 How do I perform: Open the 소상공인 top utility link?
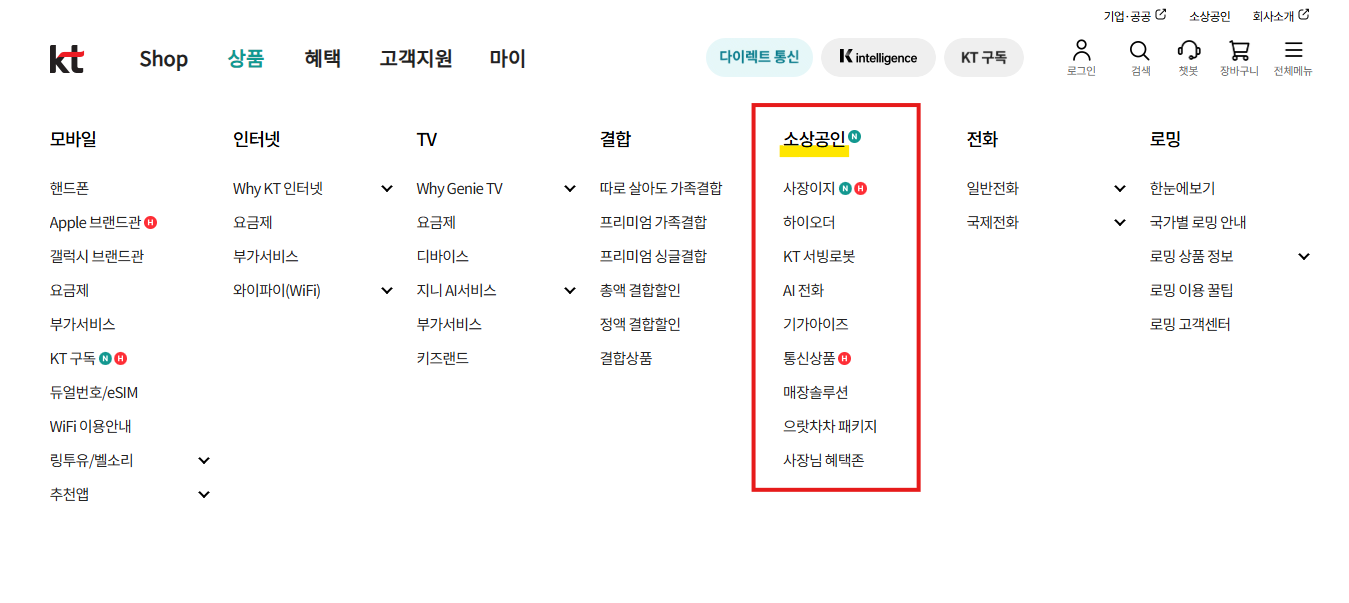coord(1210,16)
